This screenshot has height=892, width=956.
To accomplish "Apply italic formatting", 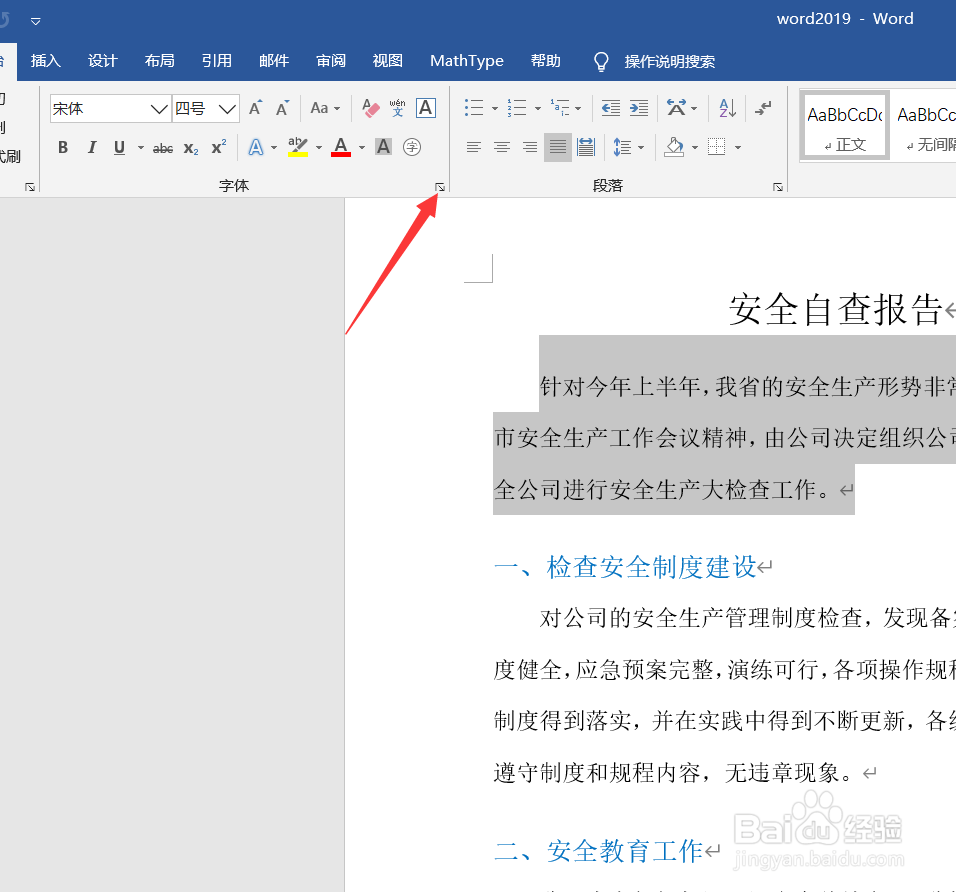I will [x=91, y=147].
